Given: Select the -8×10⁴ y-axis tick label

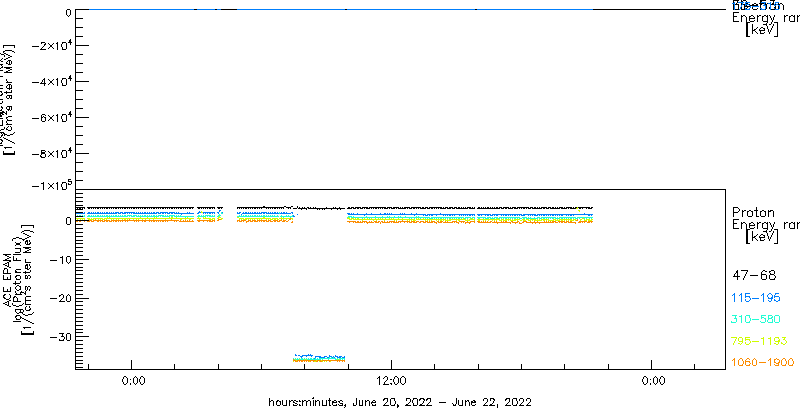Looking at the screenshot, I should [51, 153].
